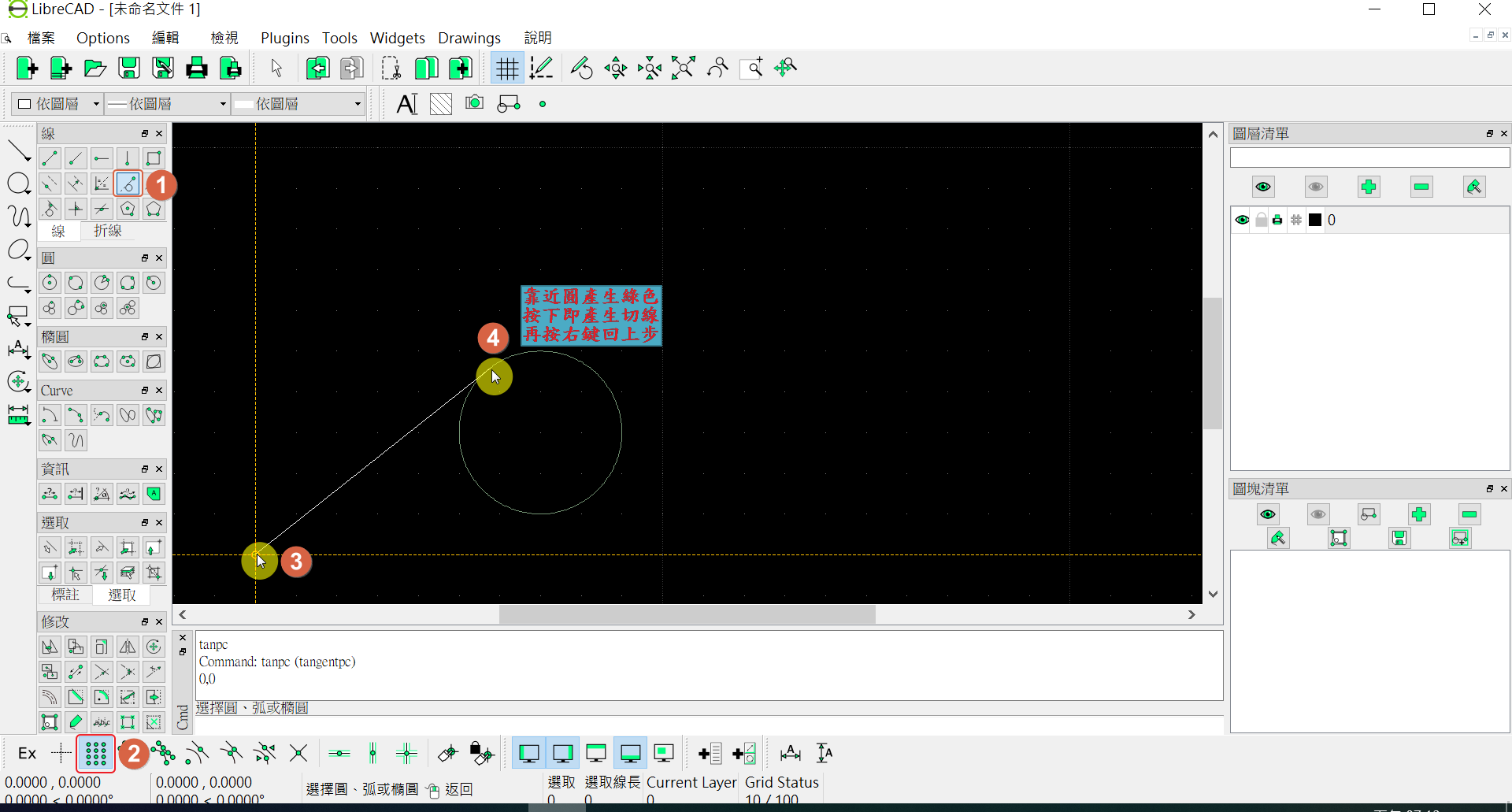The image size is (1512, 812).
Task: Select the Hatch tool icon
Action: point(441,104)
